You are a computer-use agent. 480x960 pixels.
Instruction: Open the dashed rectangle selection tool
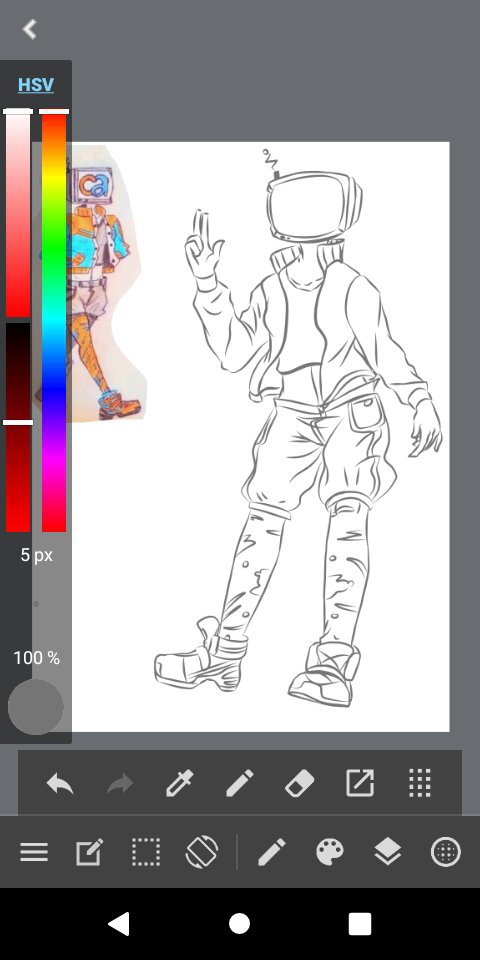pos(146,852)
